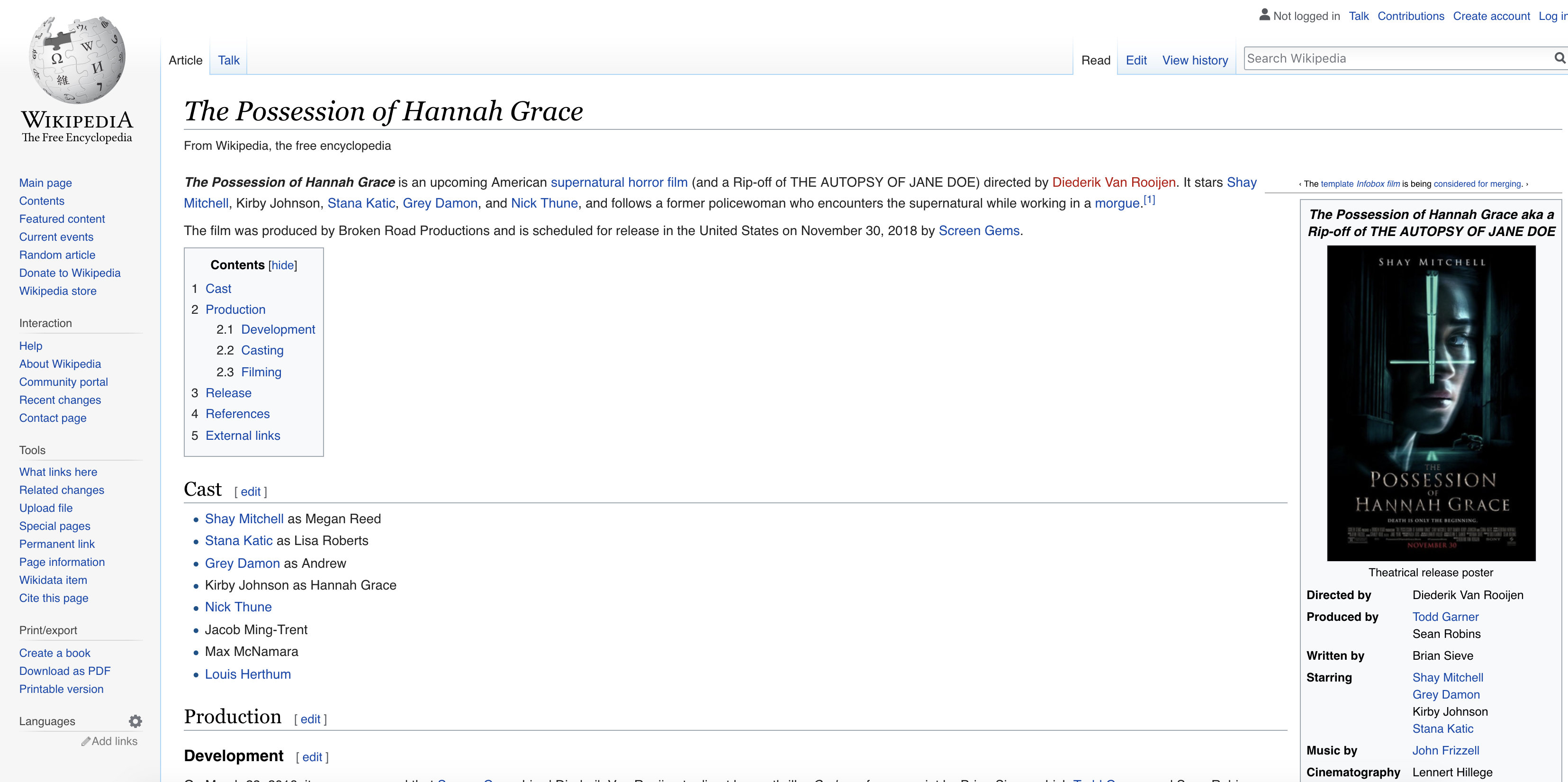The image size is (1568, 782).
Task: Click Download as PDF
Action: coord(64,671)
